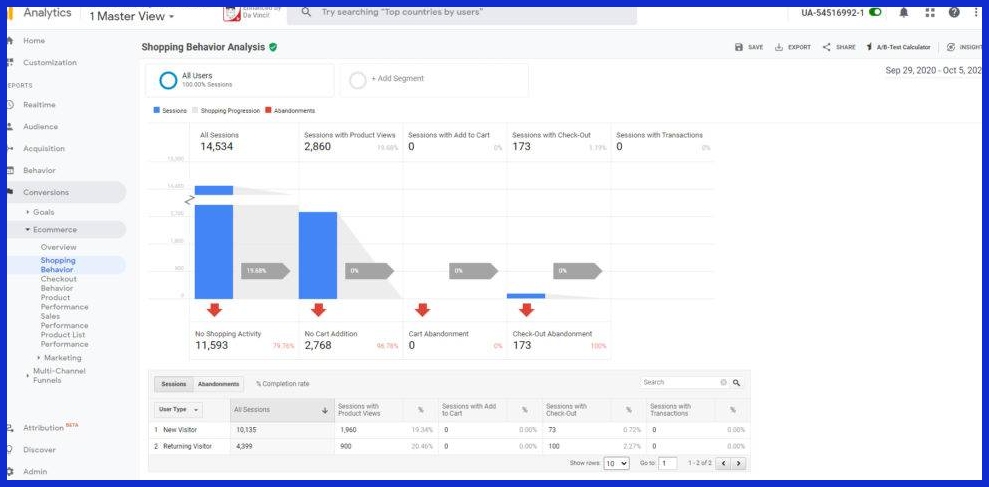Image resolution: width=989 pixels, height=487 pixels.
Task: Click the Export download icon
Action: point(779,47)
